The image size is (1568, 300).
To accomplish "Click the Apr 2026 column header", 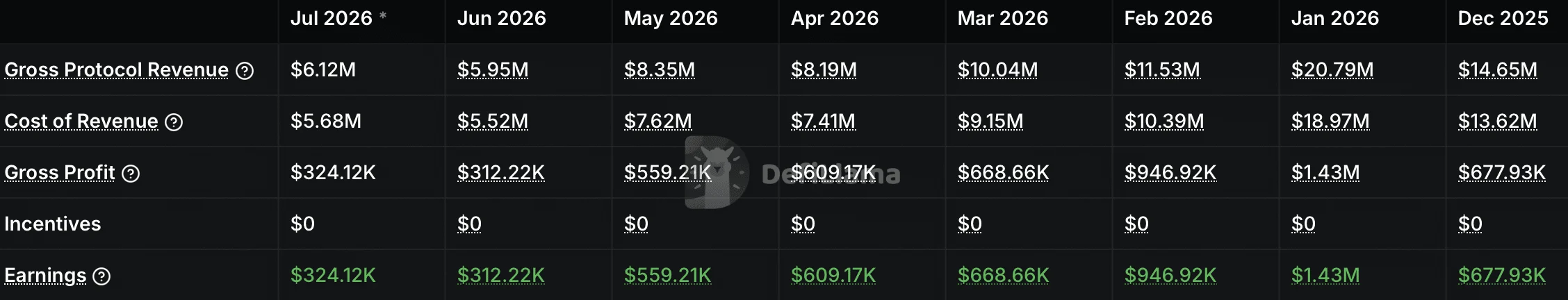I will [x=835, y=18].
